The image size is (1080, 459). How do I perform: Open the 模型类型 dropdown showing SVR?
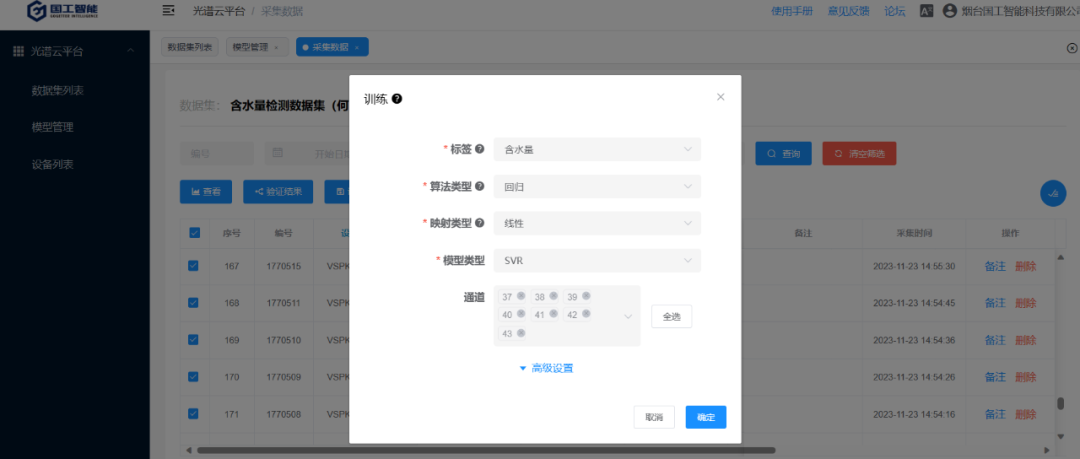597,260
